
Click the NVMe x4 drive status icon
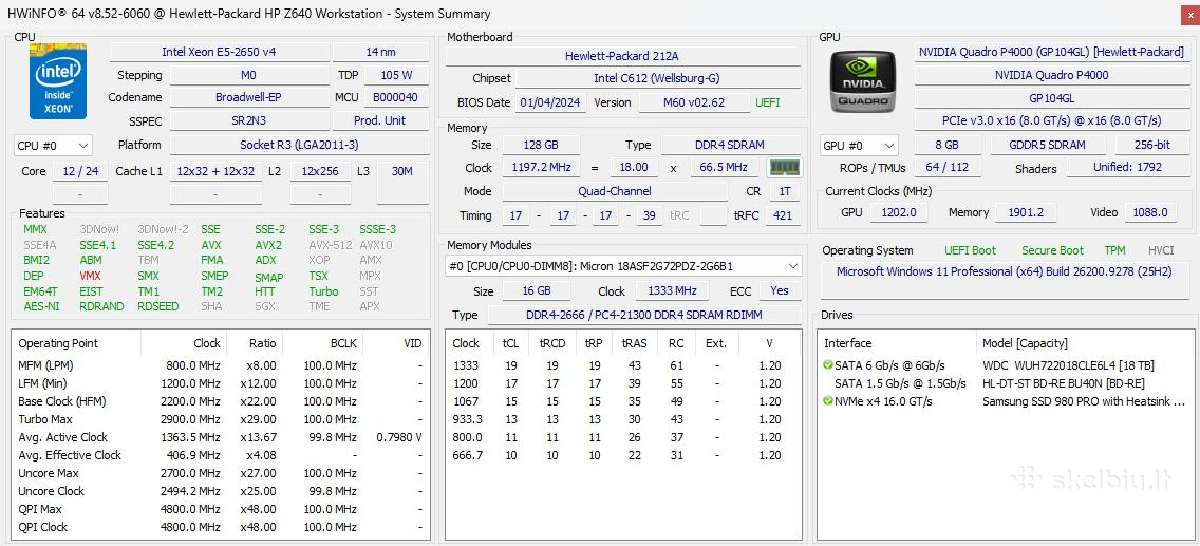pos(827,402)
